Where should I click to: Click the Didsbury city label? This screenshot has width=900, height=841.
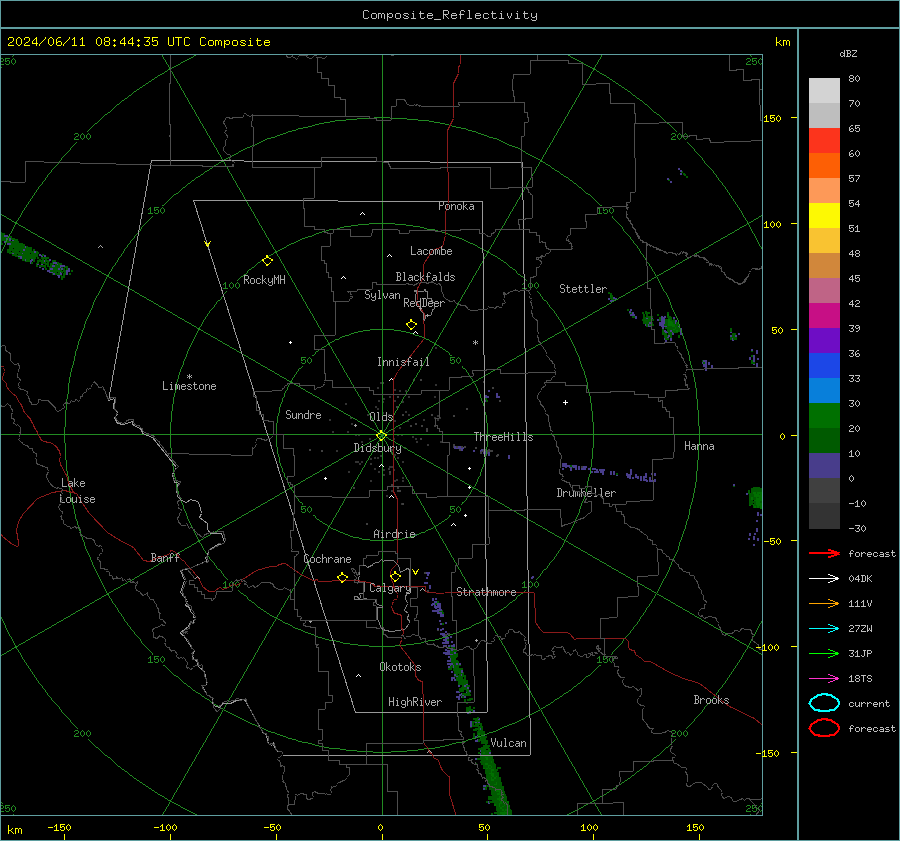377,448
